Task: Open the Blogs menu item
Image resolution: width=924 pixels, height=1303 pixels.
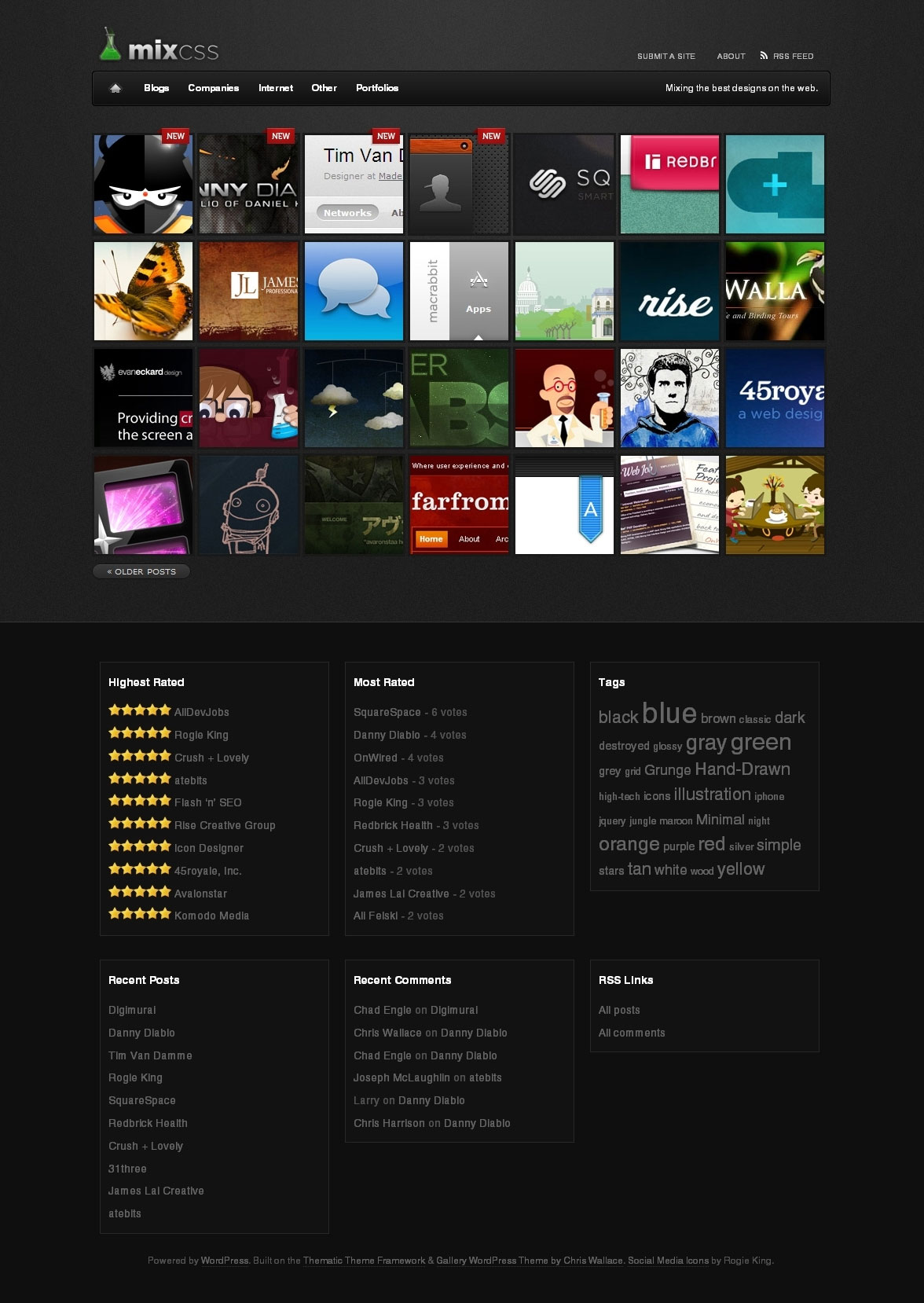Action: (156, 88)
